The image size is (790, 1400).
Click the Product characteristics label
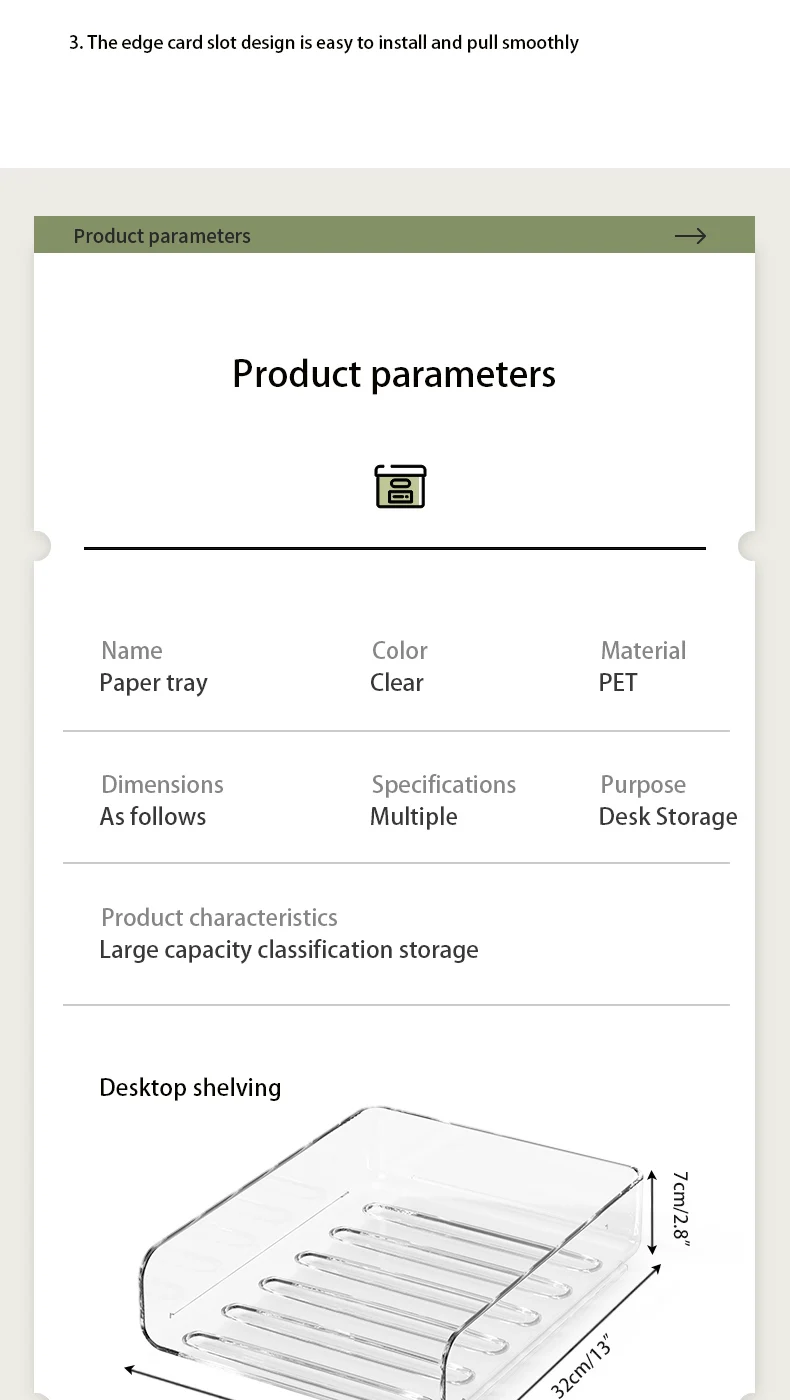pos(219,918)
